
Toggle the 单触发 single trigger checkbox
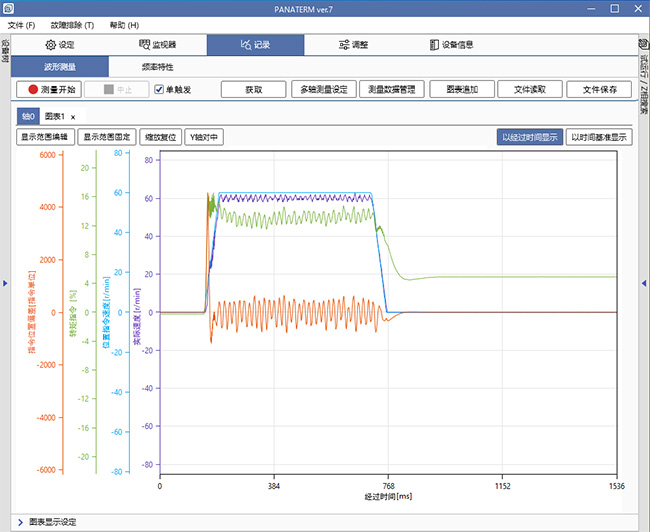pyautogui.click(x=160, y=89)
